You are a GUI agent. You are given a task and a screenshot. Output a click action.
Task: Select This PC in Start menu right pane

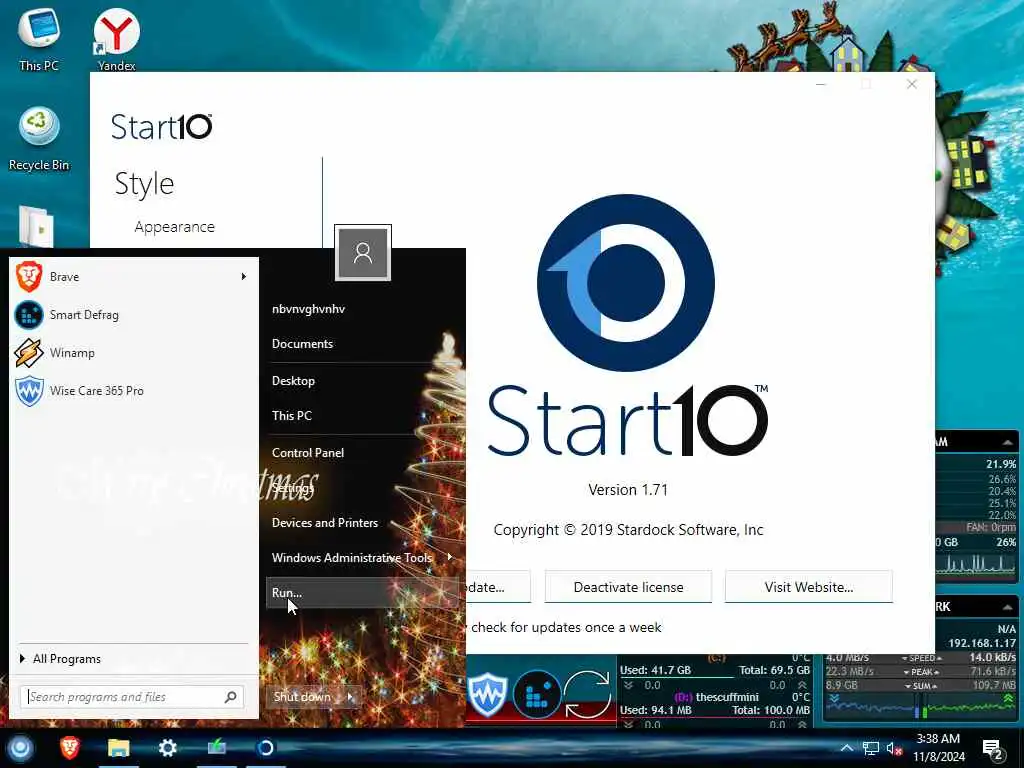point(292,415)
